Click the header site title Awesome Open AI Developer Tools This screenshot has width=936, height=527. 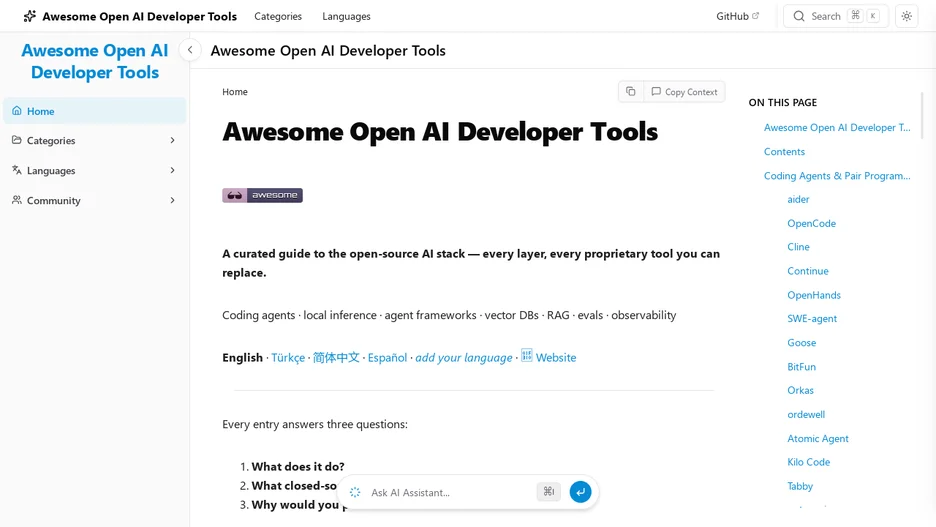coord(140,16)
